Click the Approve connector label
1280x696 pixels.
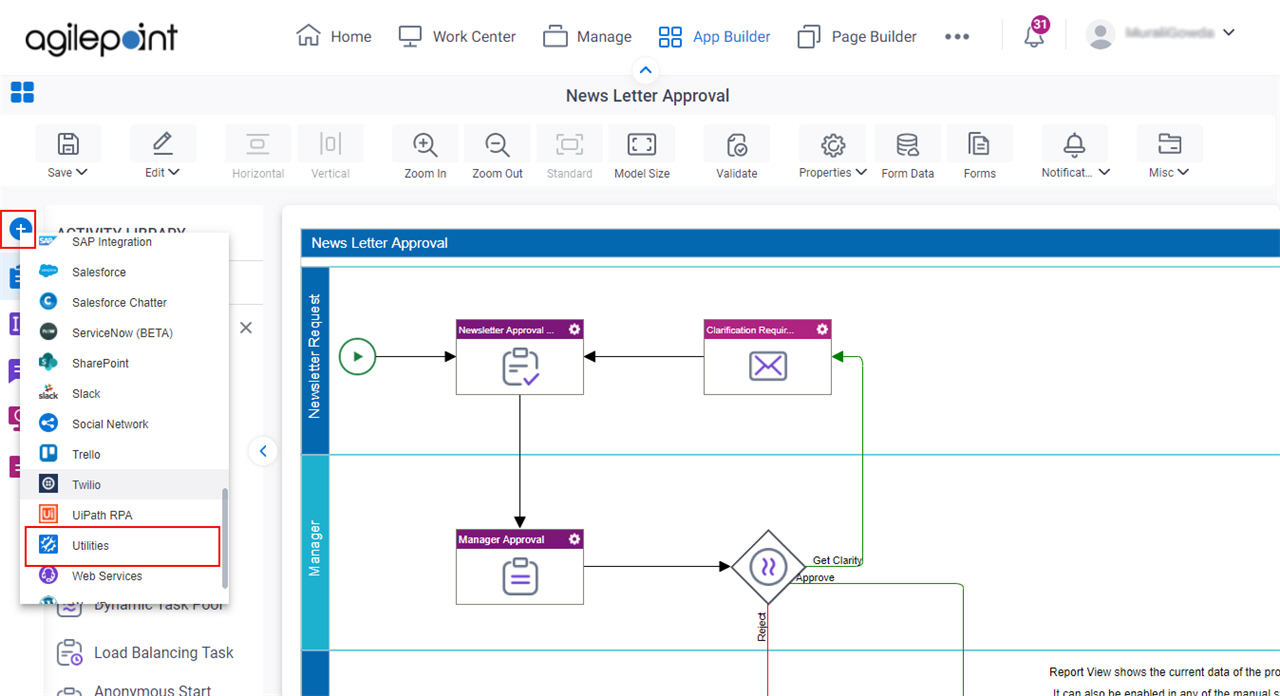[815, 578]
